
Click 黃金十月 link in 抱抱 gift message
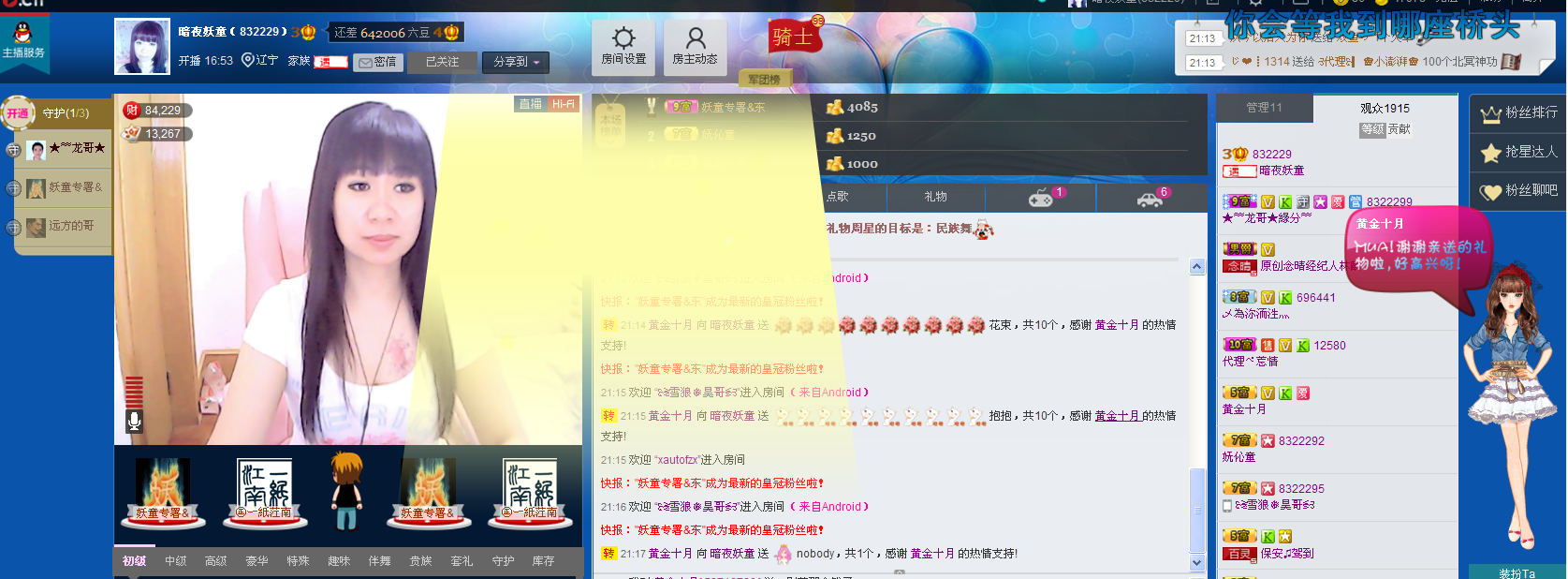pos(1117,416)
